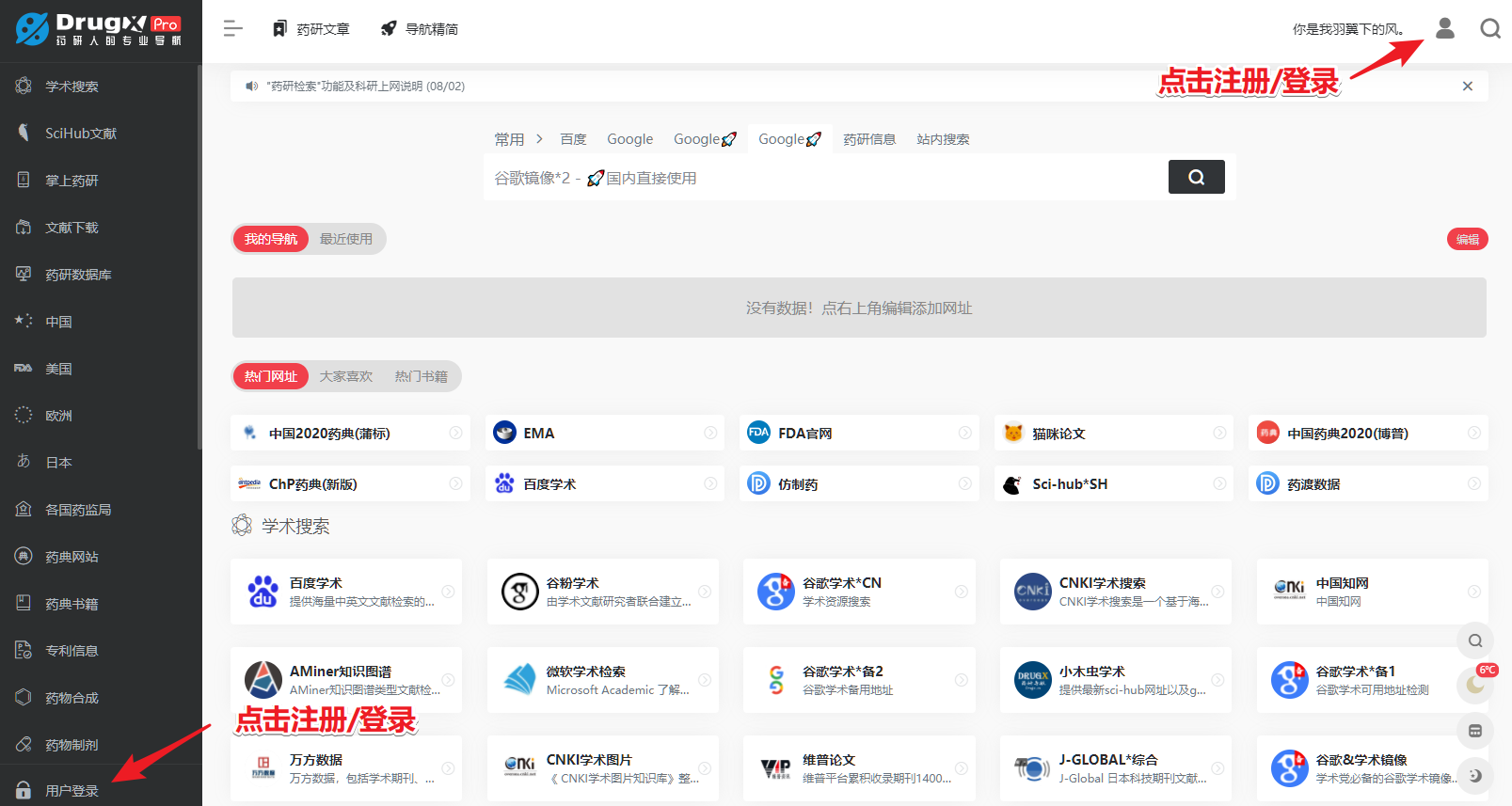Screen dimensions: 1512x806
Task: Expand the 常用 search category chevron
Action: click(x=539, y=139)
